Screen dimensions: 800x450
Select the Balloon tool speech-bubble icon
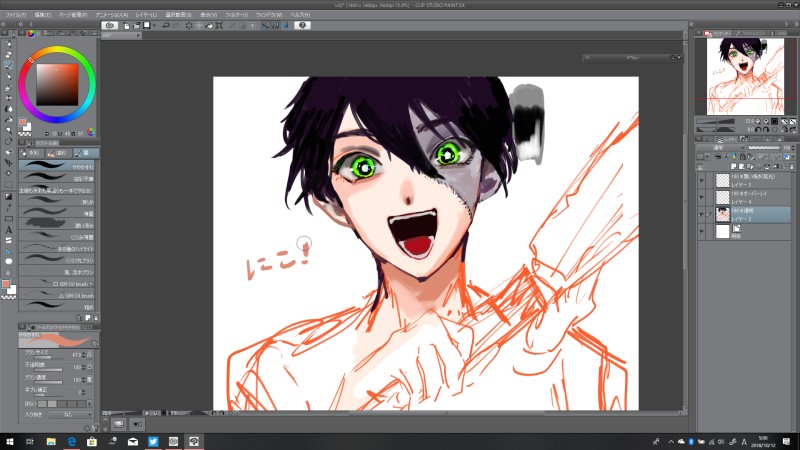pos(9,261)
